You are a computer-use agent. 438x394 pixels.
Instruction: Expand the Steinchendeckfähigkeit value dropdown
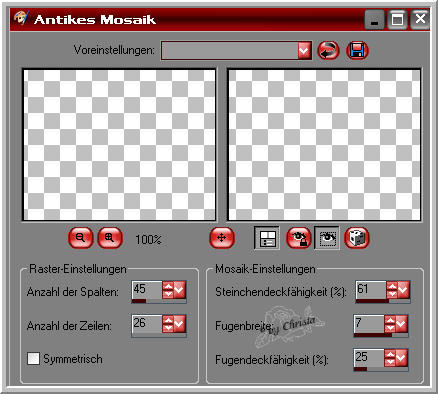(x=403, y=290)
